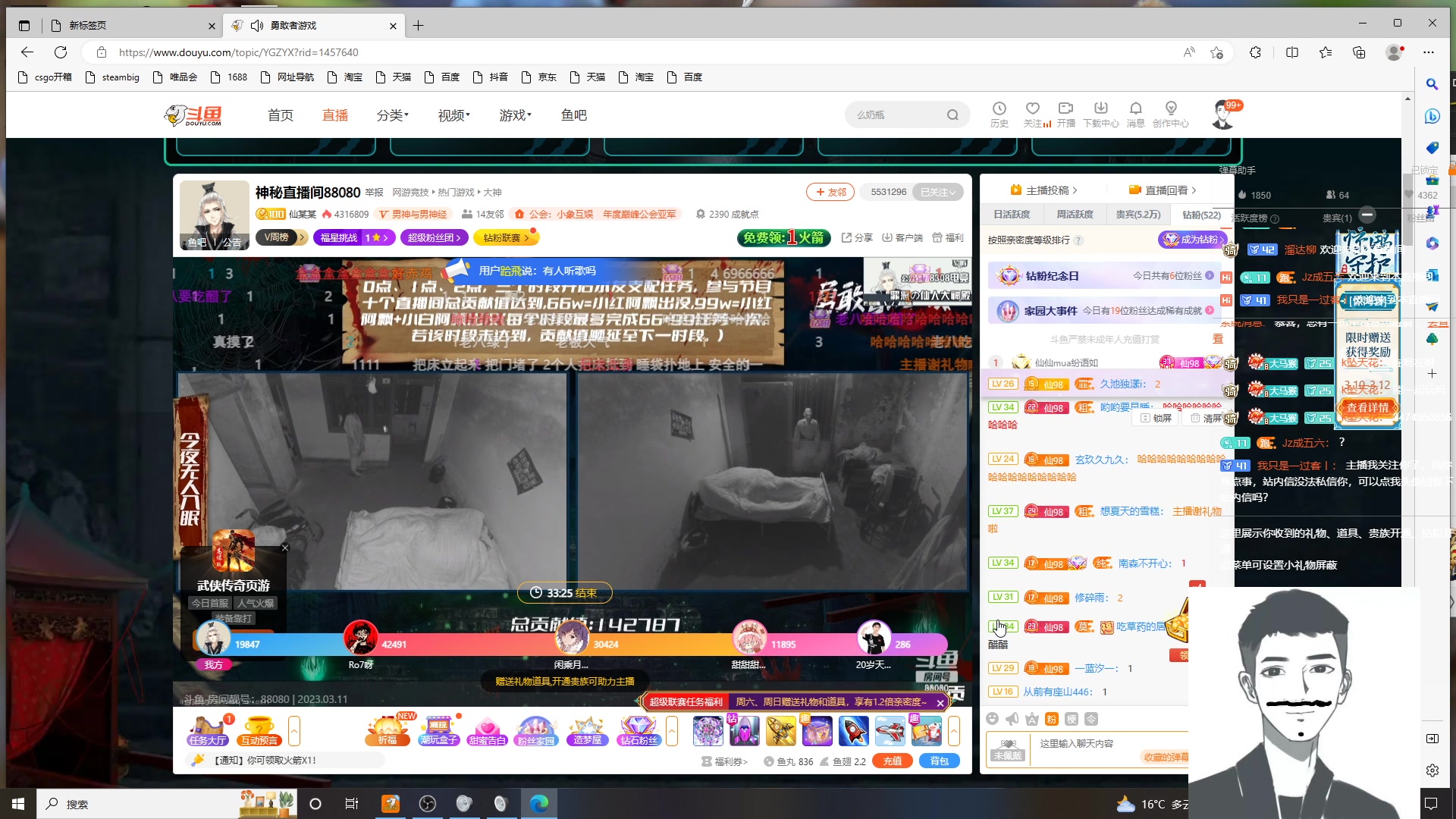
Task: Switch to 日活跃度 tab
Action: click(1012, 215)
